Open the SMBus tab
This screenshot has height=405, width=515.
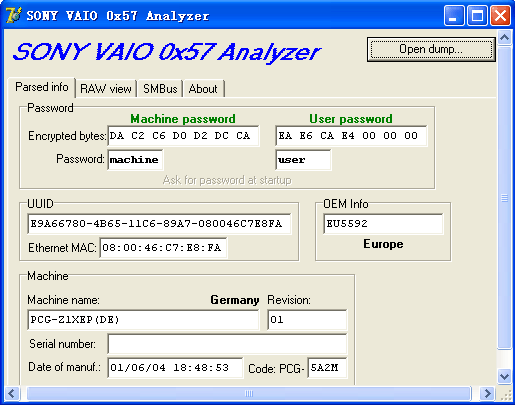[160, 89]
